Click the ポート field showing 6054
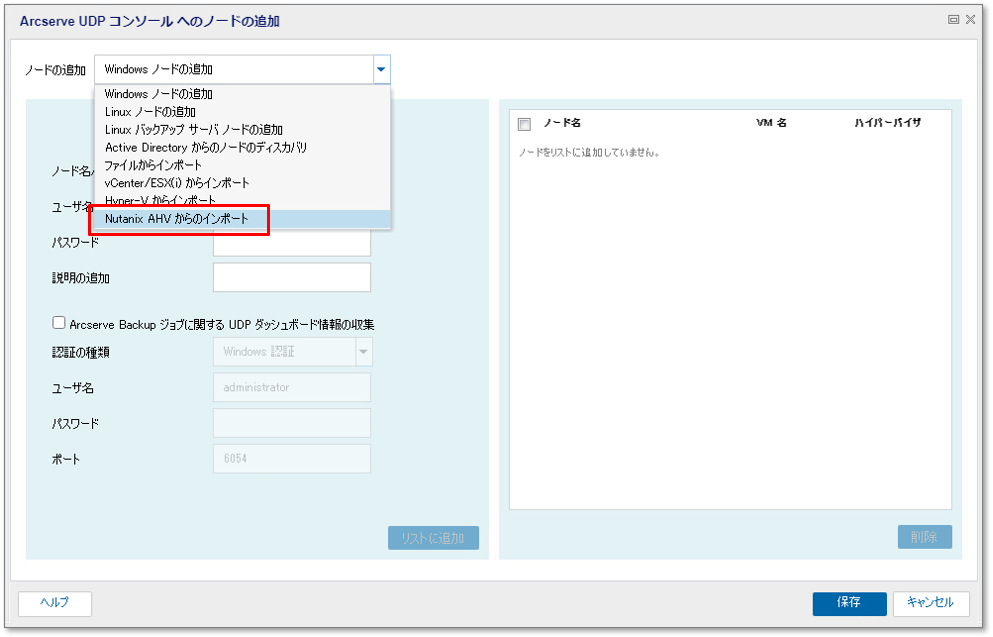 coord(292,458)
